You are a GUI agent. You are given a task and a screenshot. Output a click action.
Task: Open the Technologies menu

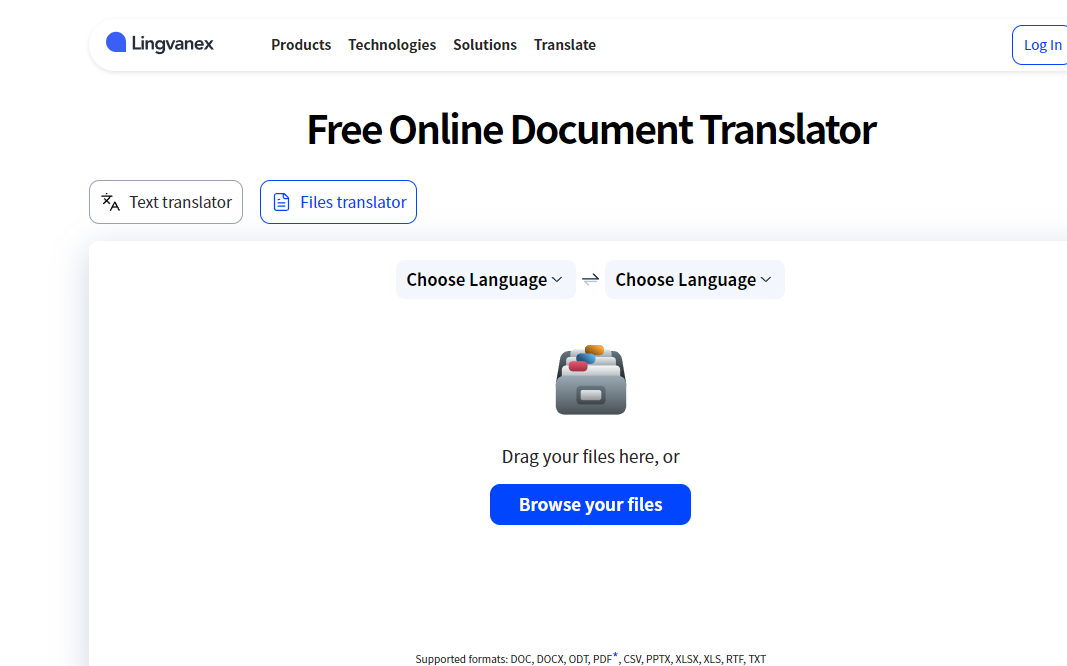pos(392,45)
